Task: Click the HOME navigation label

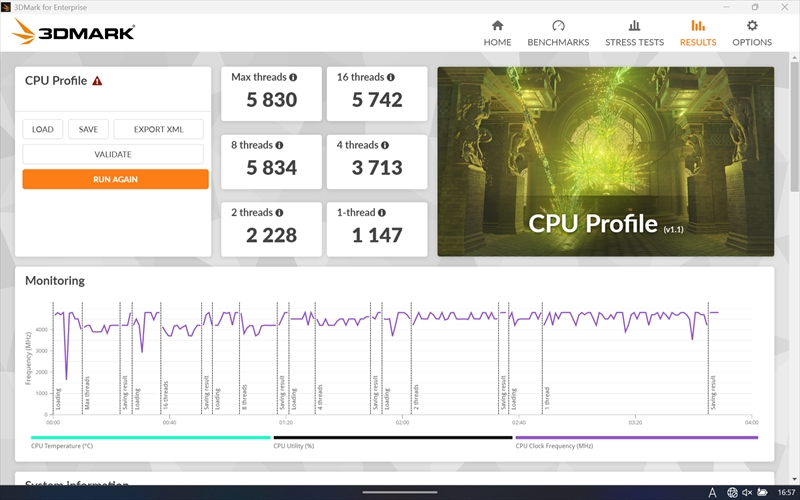Action: [x=497, y=42]
